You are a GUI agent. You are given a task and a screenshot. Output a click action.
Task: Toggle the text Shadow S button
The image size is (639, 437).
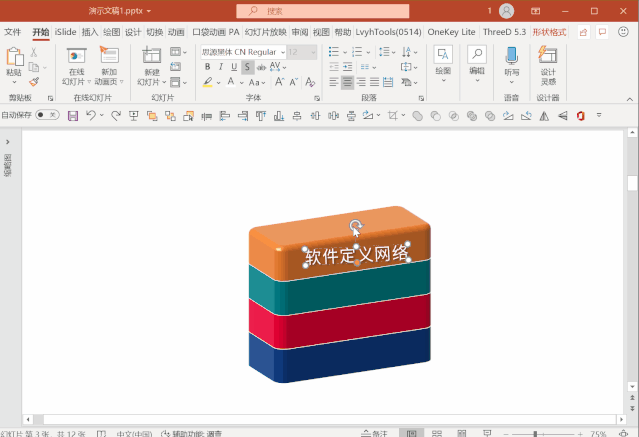247,67
